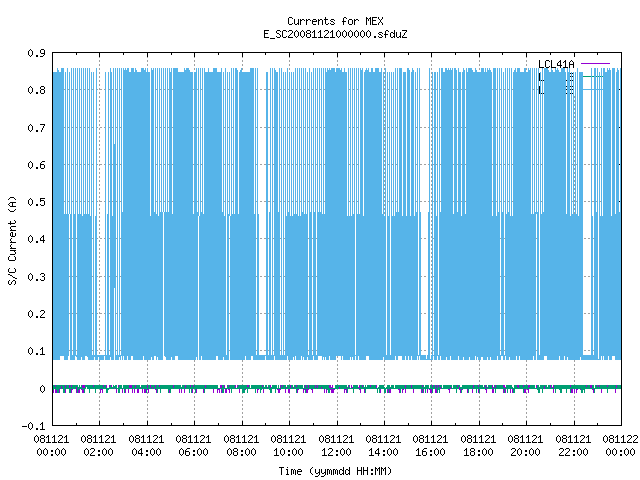
Task: Click the chart title 'Currents for MEX'
Action: tap(335, 21)
